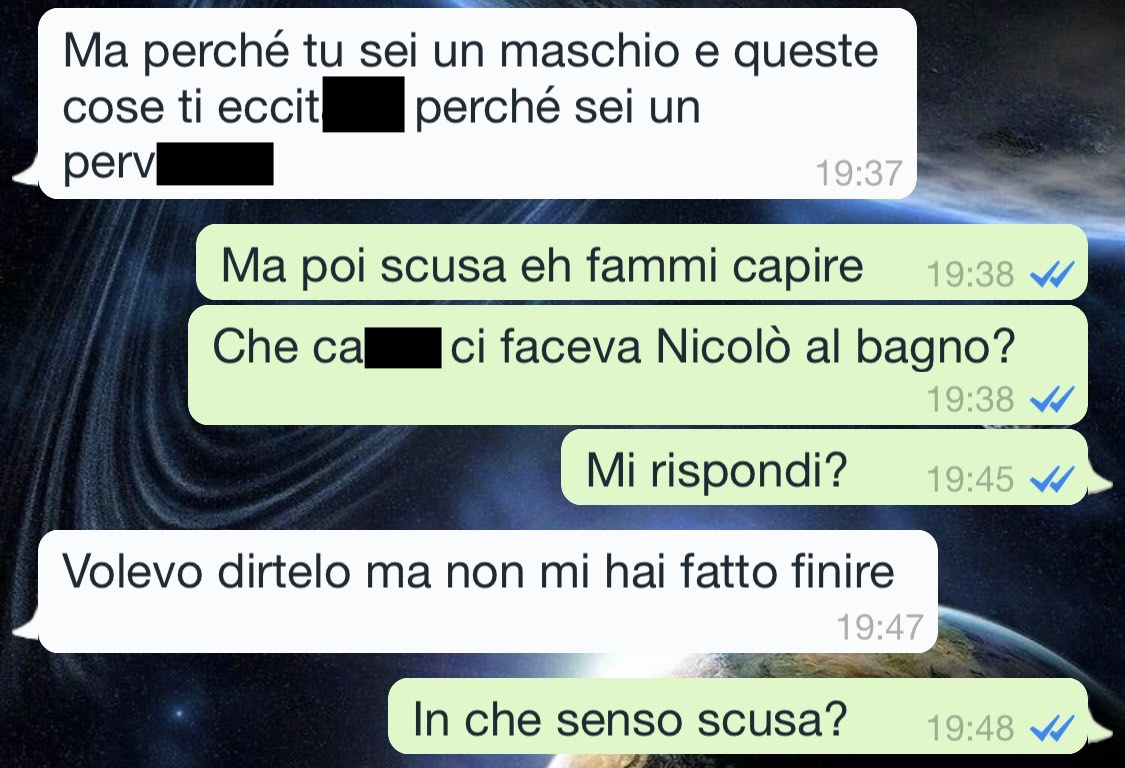Click the 19:37 timestamp in white bubble

pyautogui.click(x=859, y=173)
